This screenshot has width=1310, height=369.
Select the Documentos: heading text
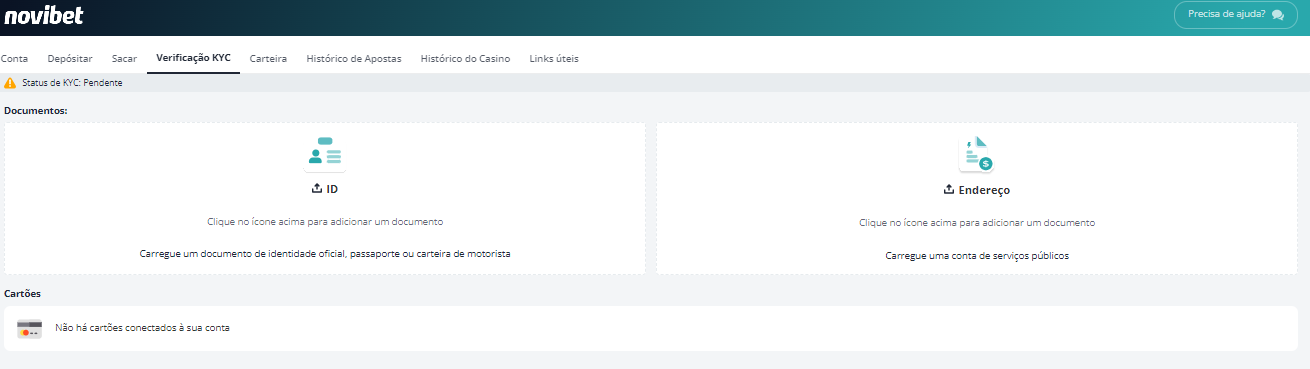(x=36, y=110)
